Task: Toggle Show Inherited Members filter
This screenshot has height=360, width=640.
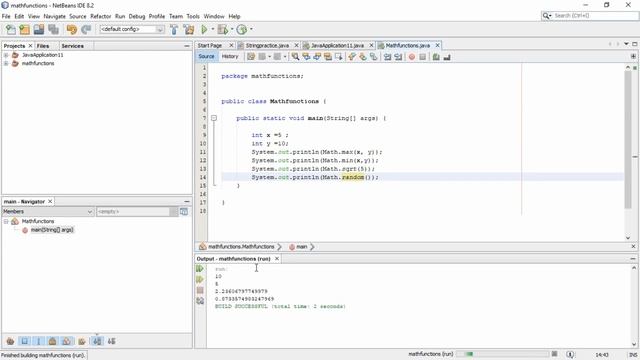Action: coord(10,341)
